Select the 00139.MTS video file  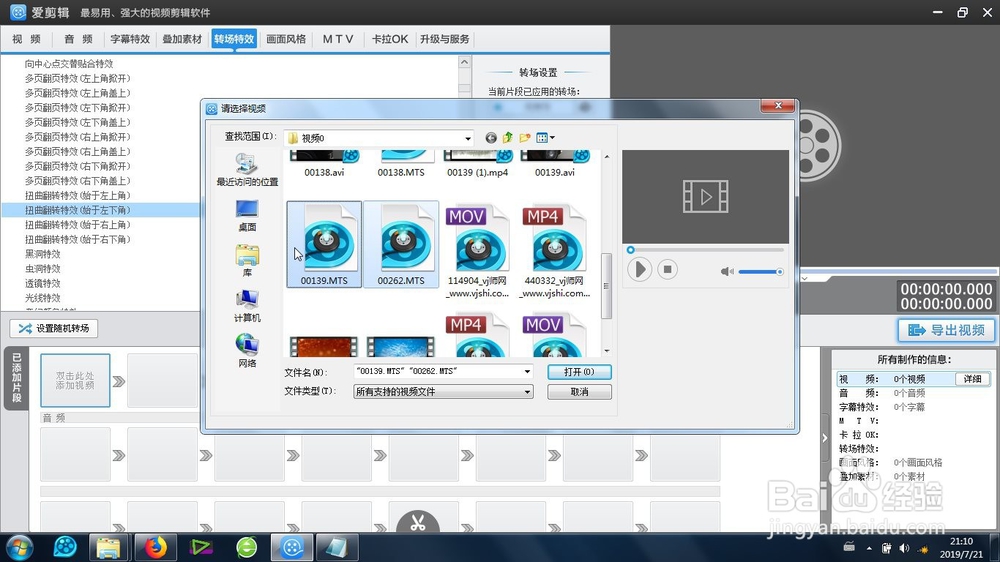pyautogui.click(x=324, y=244)
